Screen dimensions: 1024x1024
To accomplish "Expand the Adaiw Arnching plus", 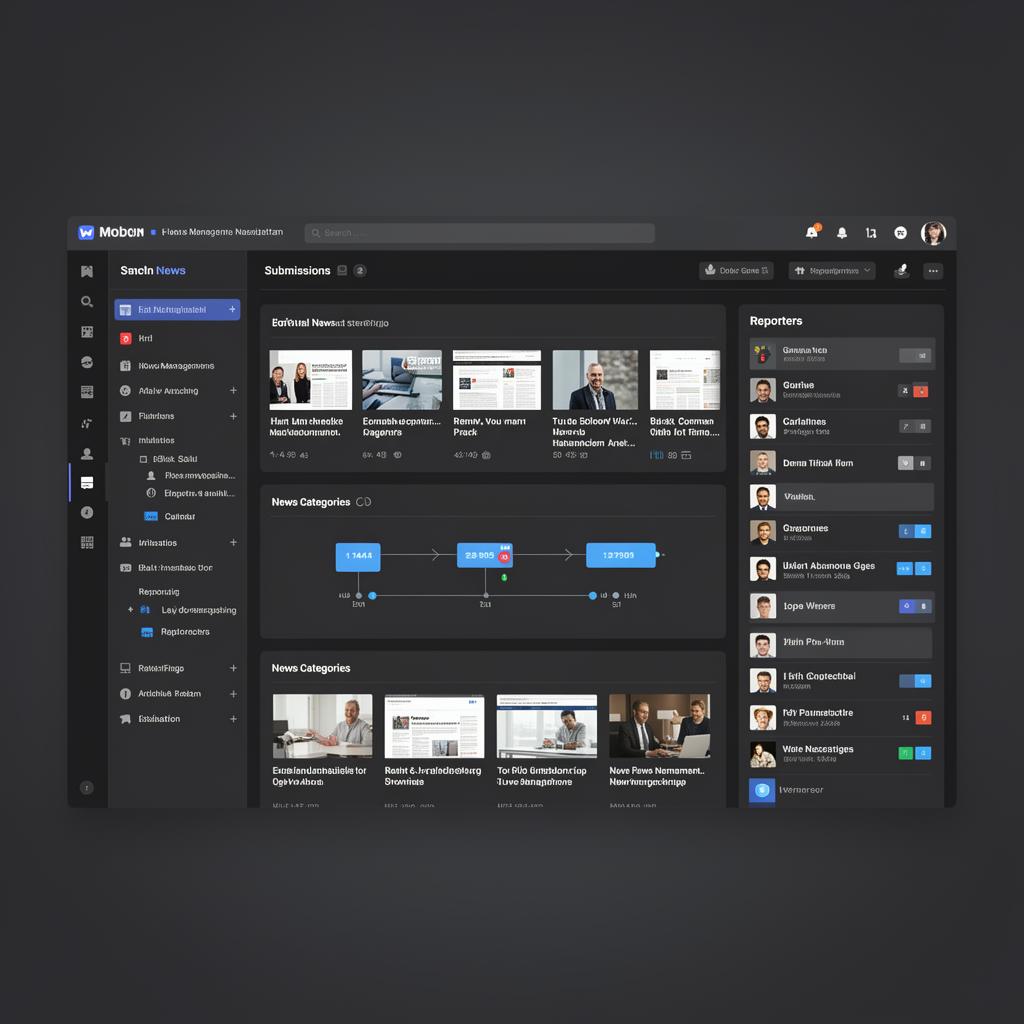I will pos(233,391).
